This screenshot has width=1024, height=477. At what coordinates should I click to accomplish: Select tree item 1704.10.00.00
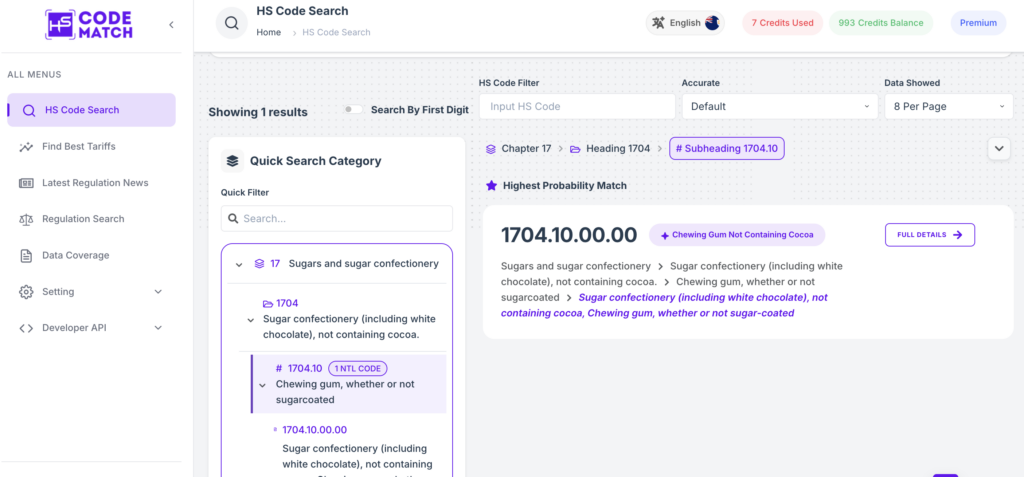(x=314, y=430)
